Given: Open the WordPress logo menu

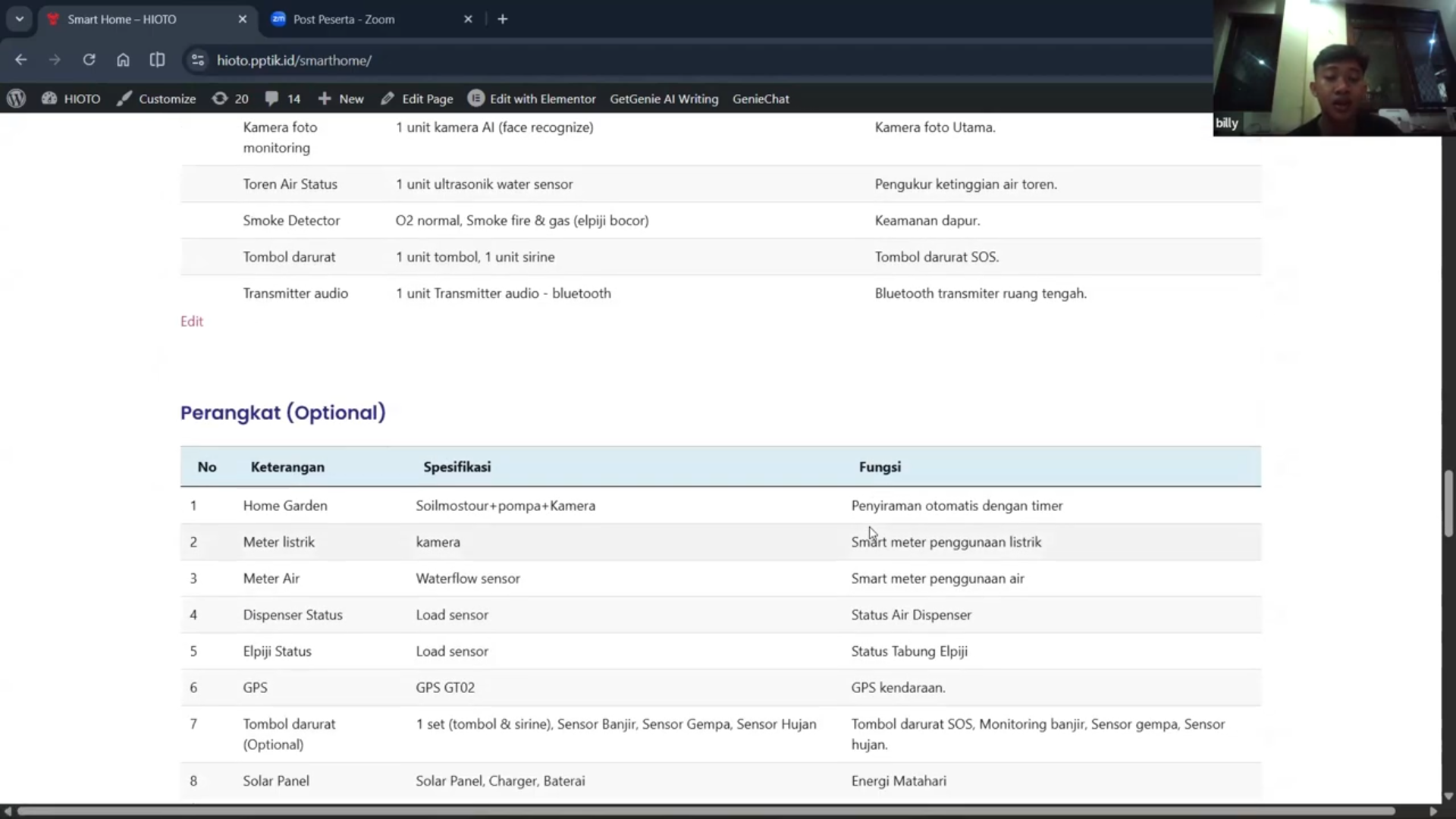Looking at the screenshot, I should click(17, 99).
